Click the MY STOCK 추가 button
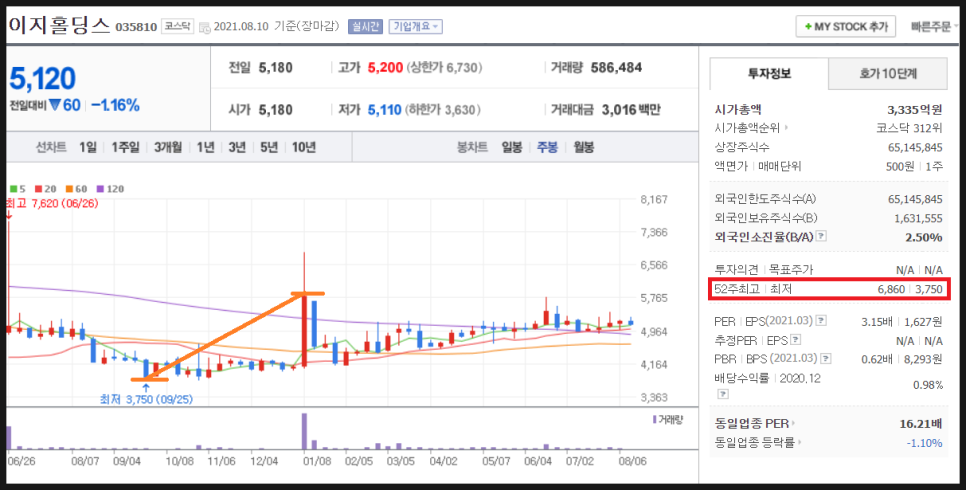The height and width of the screenshot is (490, 966). tap(845, 27)
